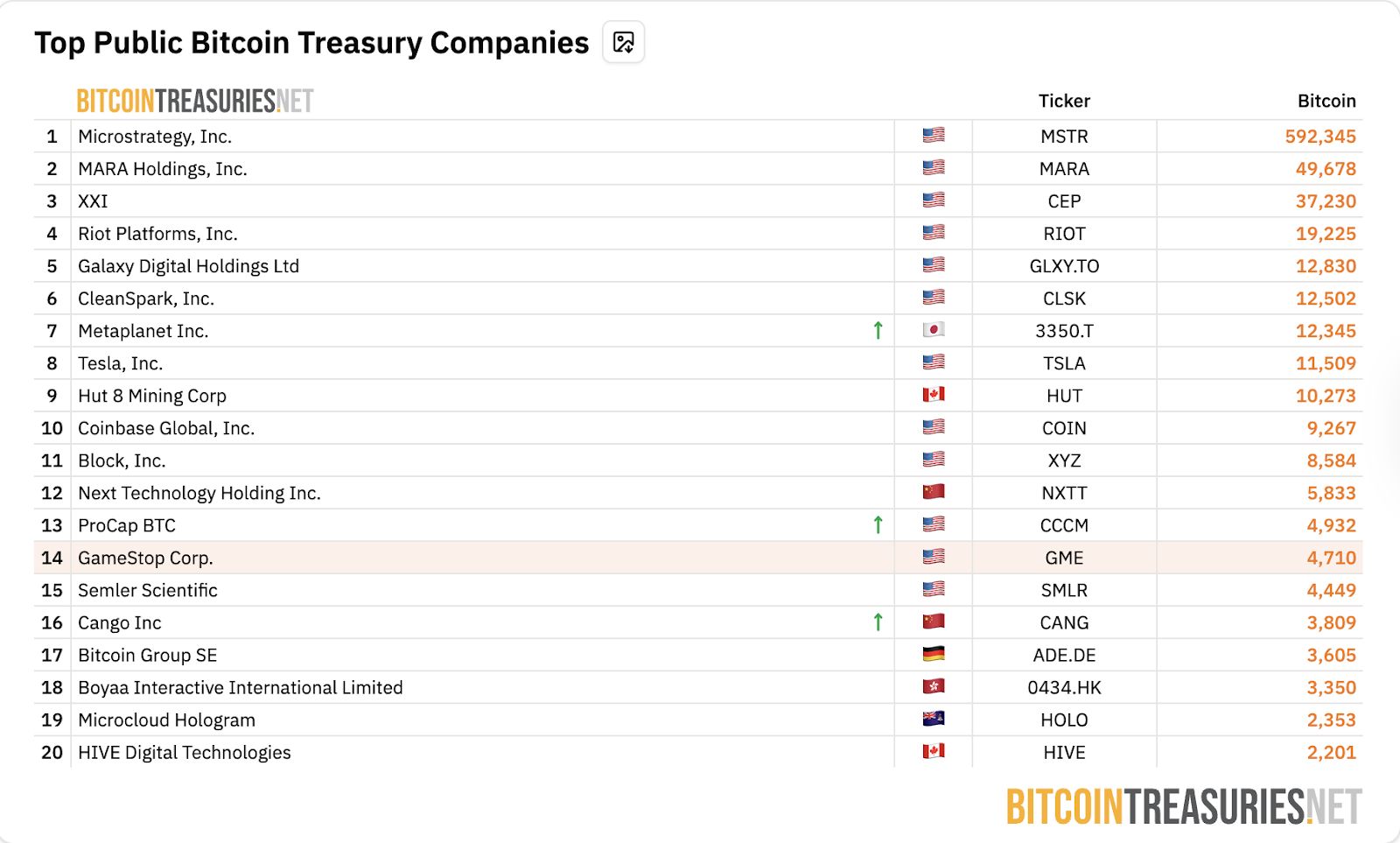Click the green up arrow on the Cango Inc row
The height and width of the screenshot is (843, 1400).
click(878, 622)
